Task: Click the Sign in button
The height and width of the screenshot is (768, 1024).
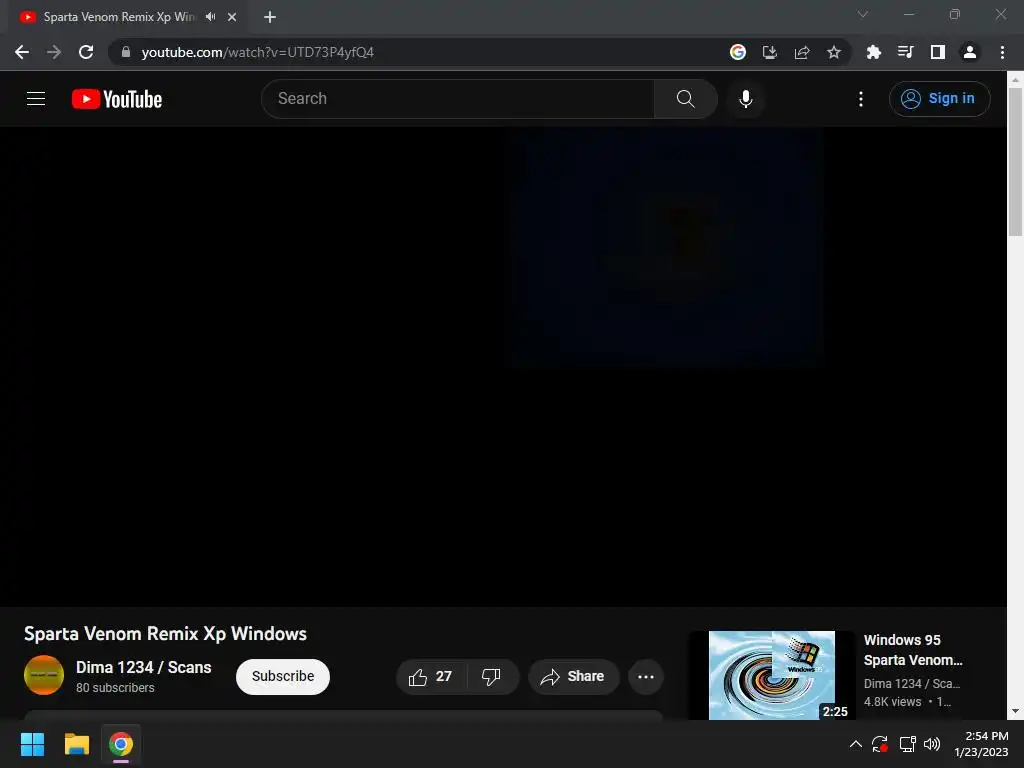Action: coord(939,99)
